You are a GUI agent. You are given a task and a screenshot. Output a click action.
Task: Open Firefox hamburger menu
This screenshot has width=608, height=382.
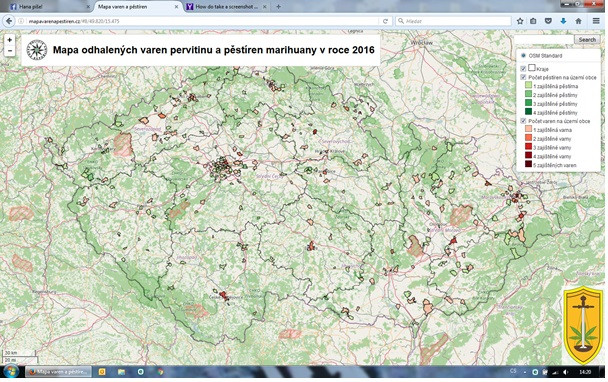[596, 21]
